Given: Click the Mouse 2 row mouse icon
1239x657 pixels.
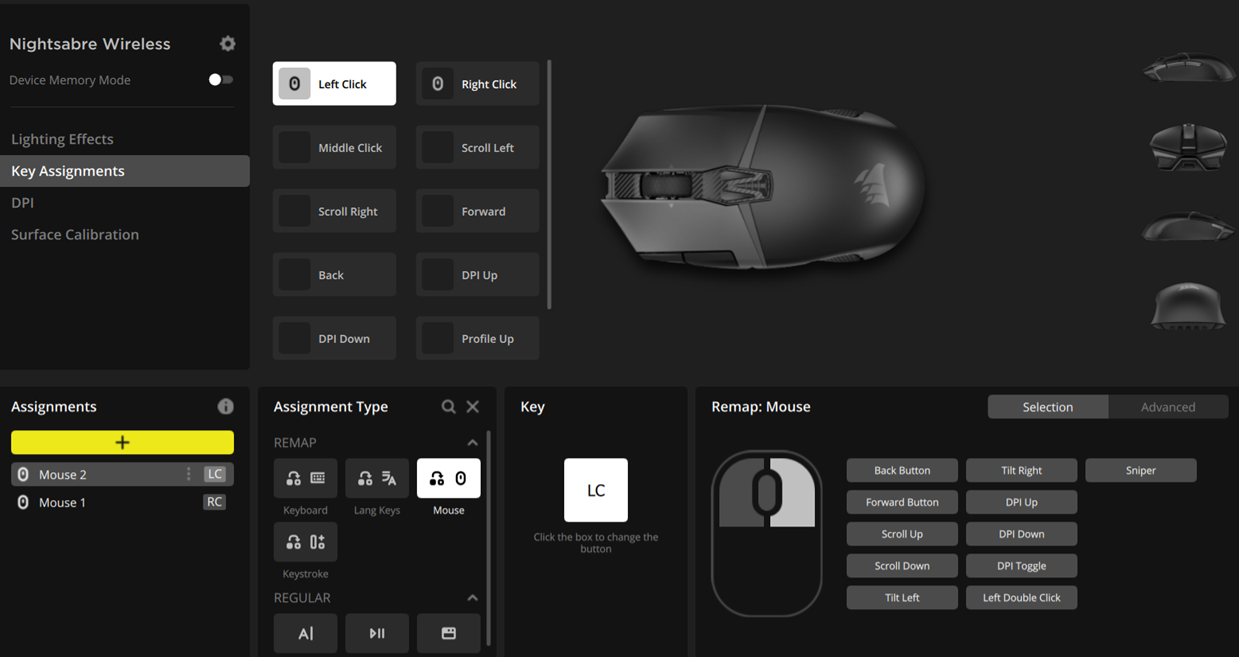Looking at the screenshot, I should click(23, 474).
